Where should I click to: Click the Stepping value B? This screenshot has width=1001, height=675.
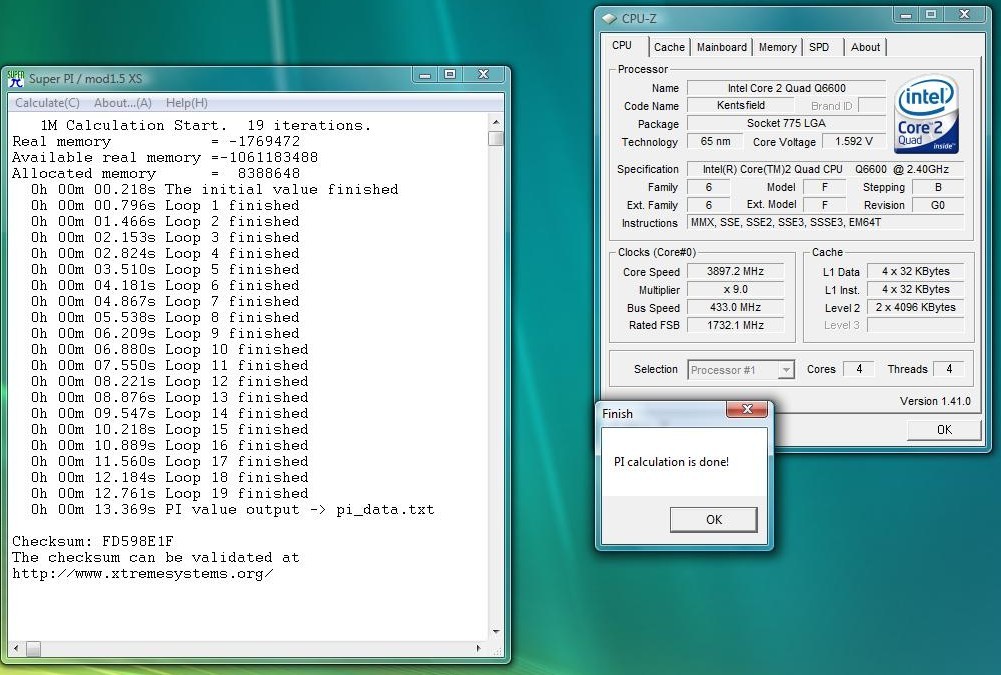(x=938, y=187)
